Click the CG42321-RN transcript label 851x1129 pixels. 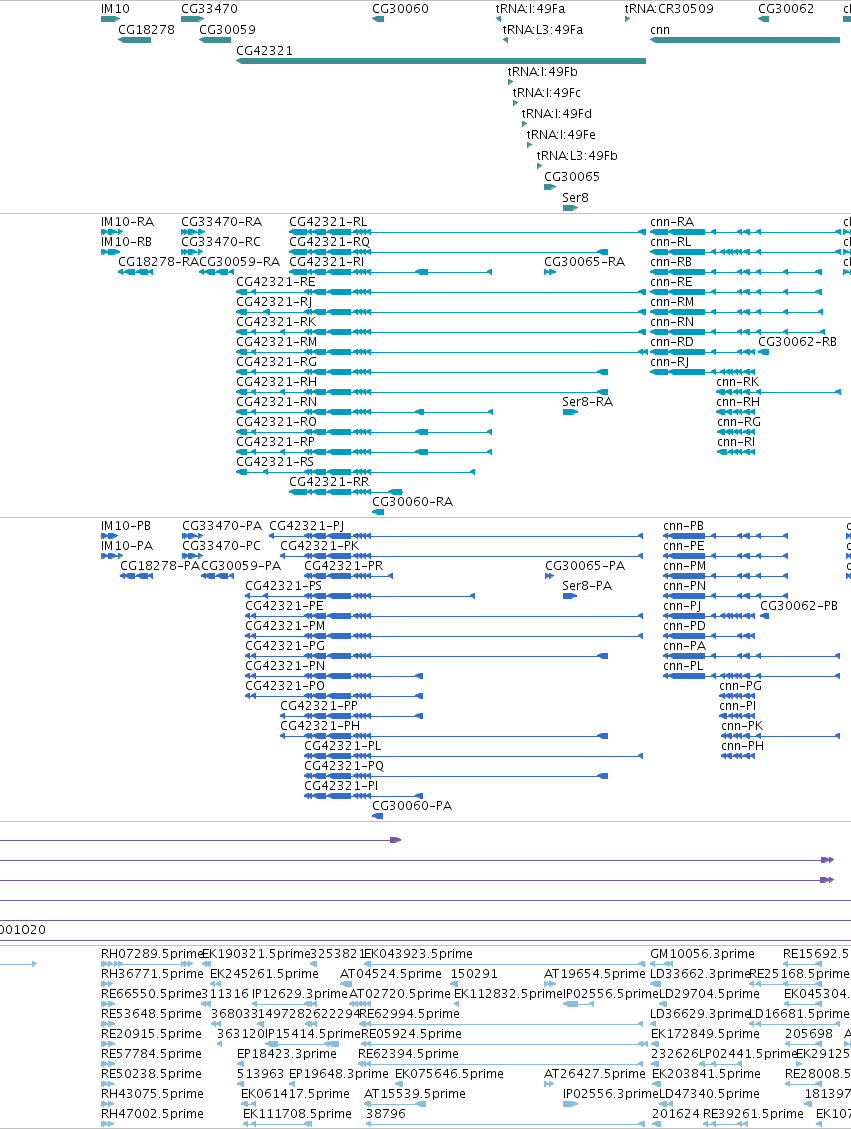[x=276, y=402]
